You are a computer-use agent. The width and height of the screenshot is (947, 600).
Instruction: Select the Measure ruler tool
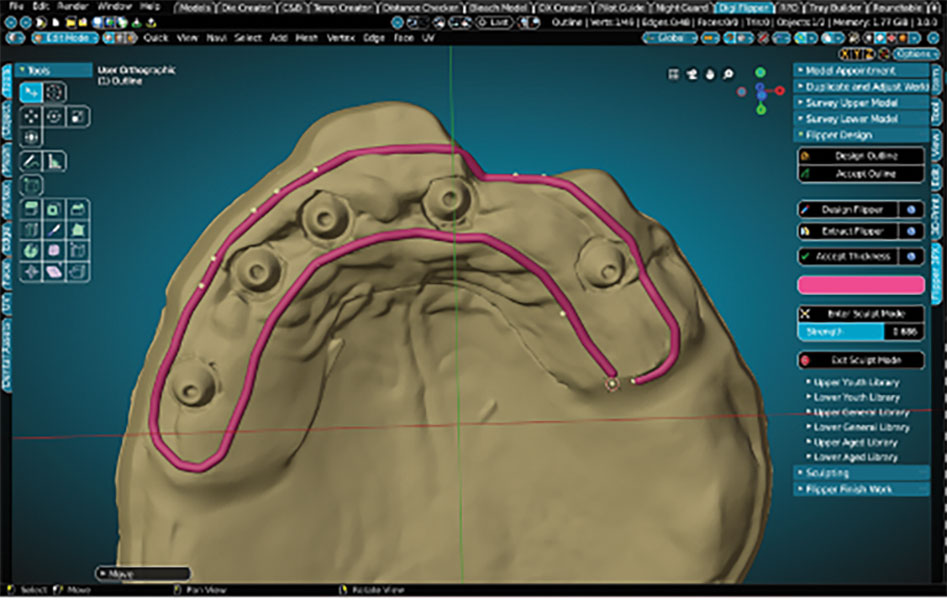click(x=54, y=160)
